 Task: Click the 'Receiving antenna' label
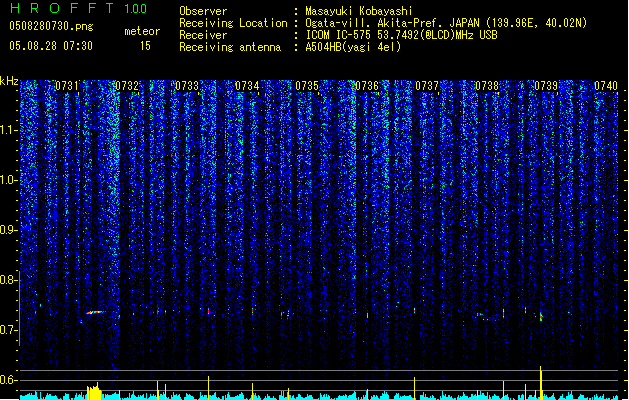click(x=230, y=47)
